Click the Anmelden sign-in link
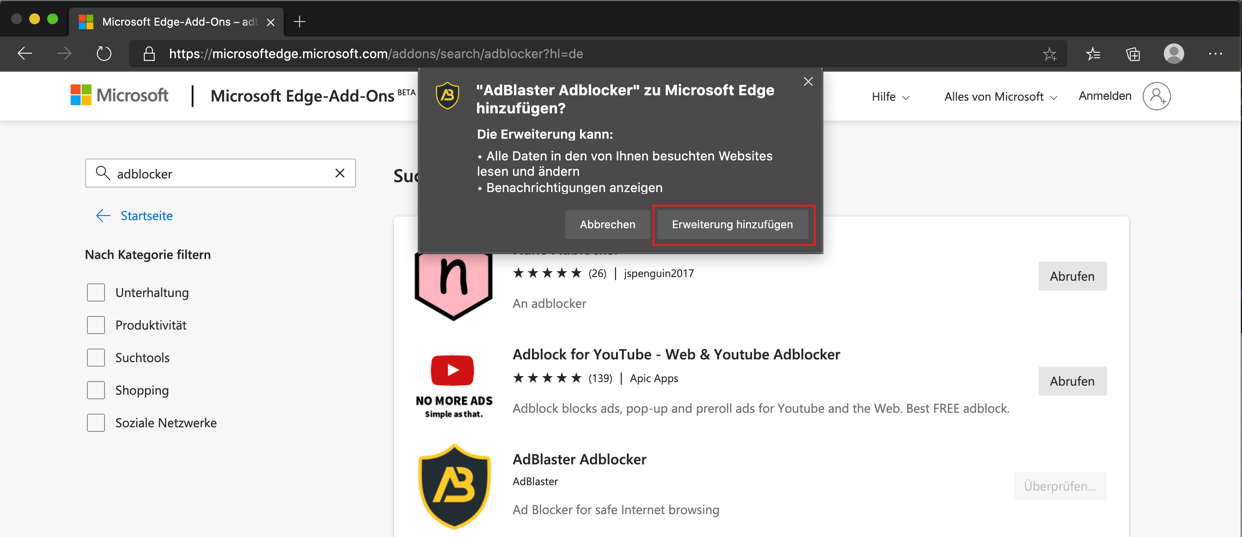This screenshot has height=537, width=1242. tap(1105, 96)
